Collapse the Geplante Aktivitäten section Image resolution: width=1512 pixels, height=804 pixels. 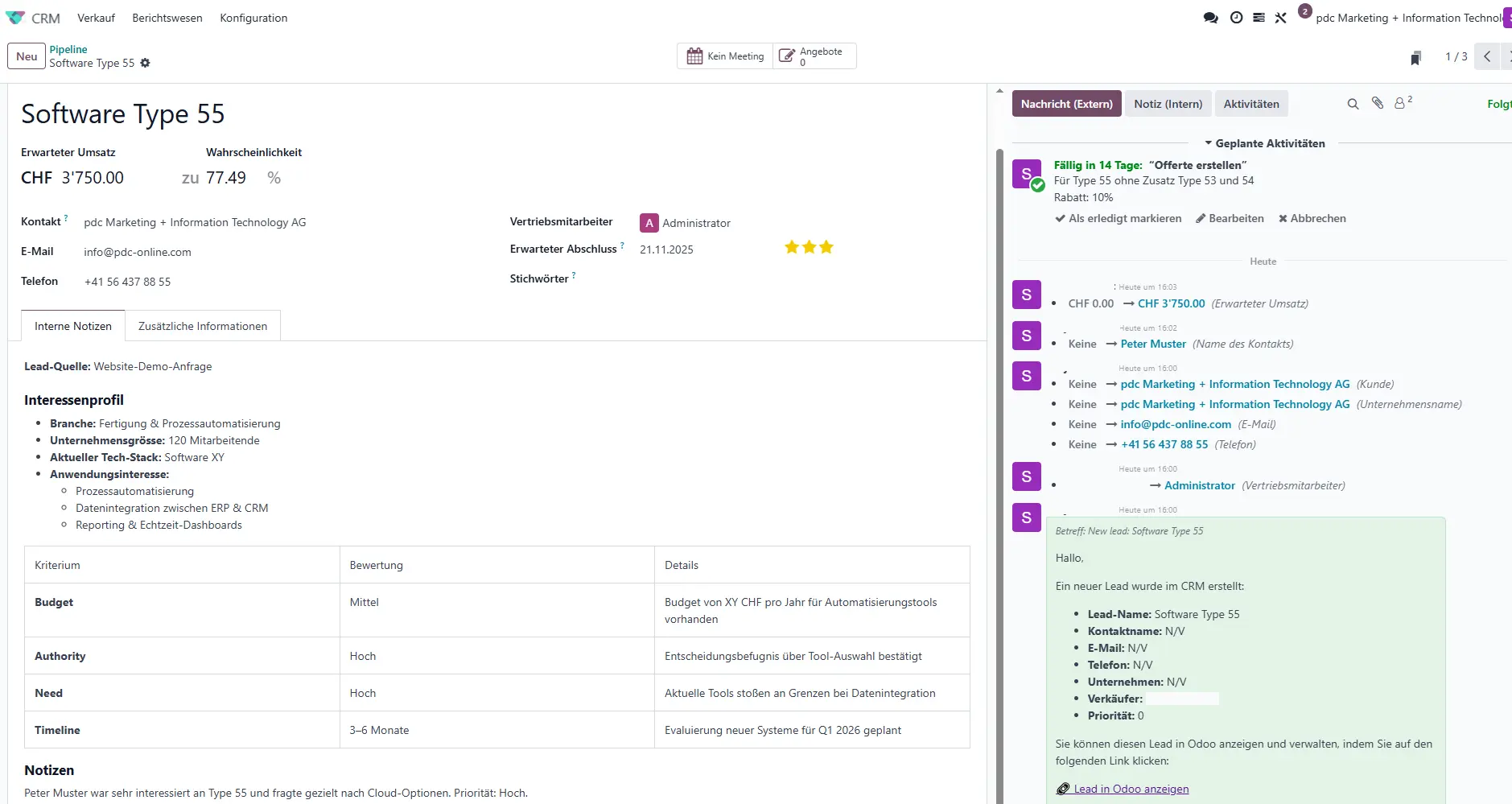pyautogui.click(x=1264, y=143)
